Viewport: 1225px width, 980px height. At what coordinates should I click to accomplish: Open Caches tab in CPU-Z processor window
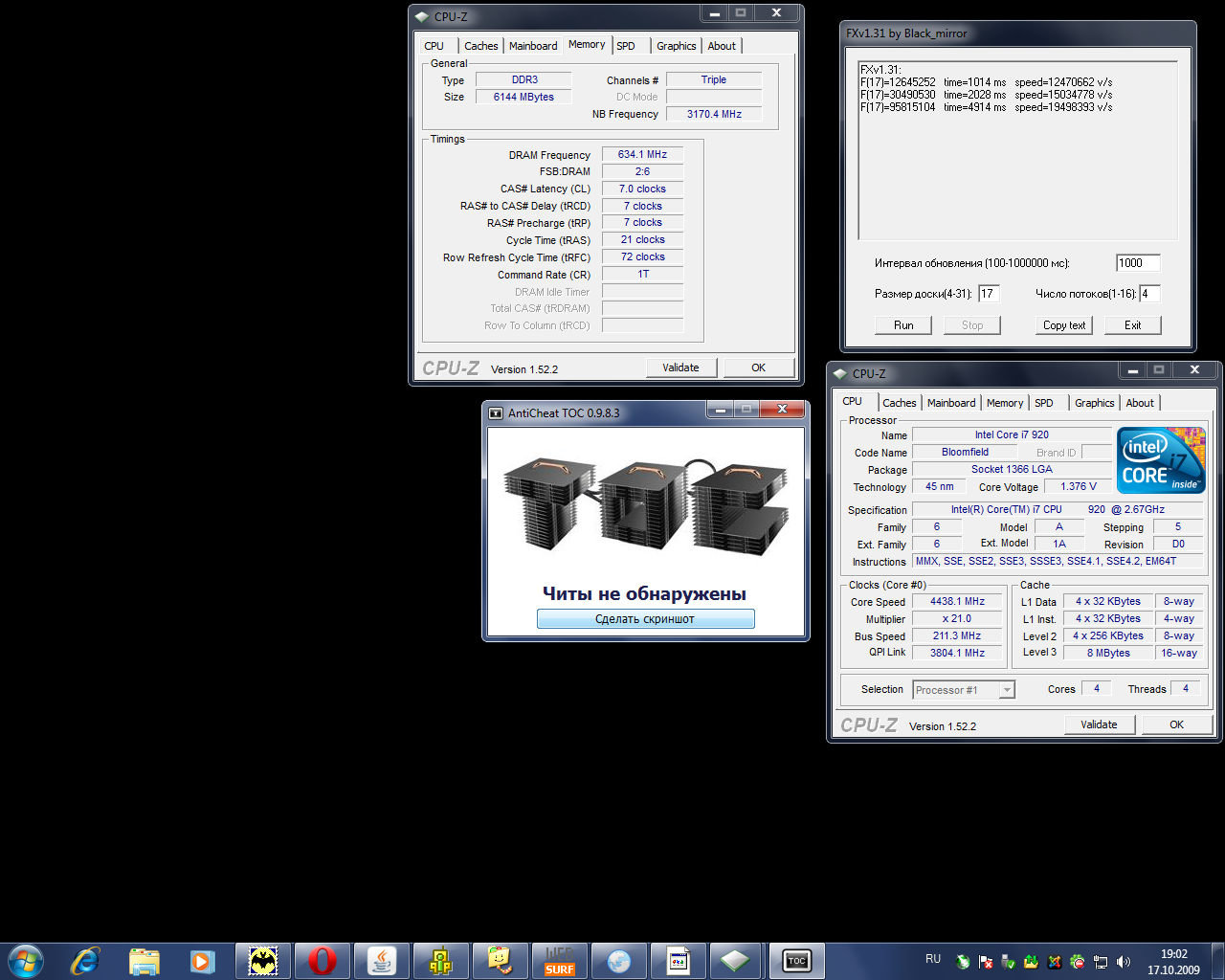pos(900,403)
